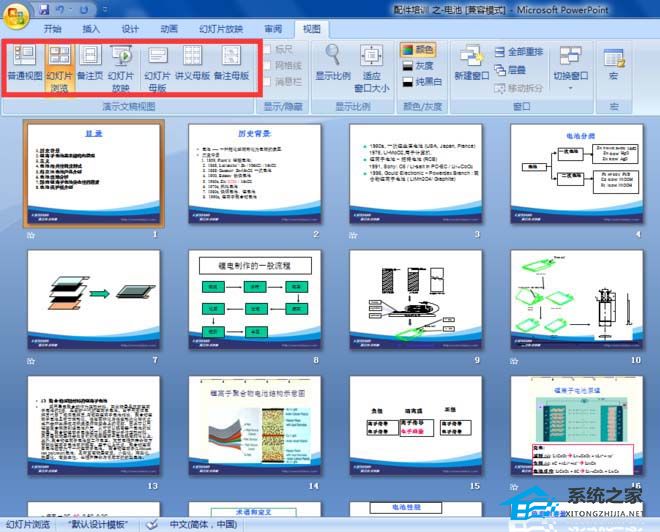This screenshot has height=532, width=660.
Task: Start 幻灯片放映 in Presentation Views group
Action: 121,69
